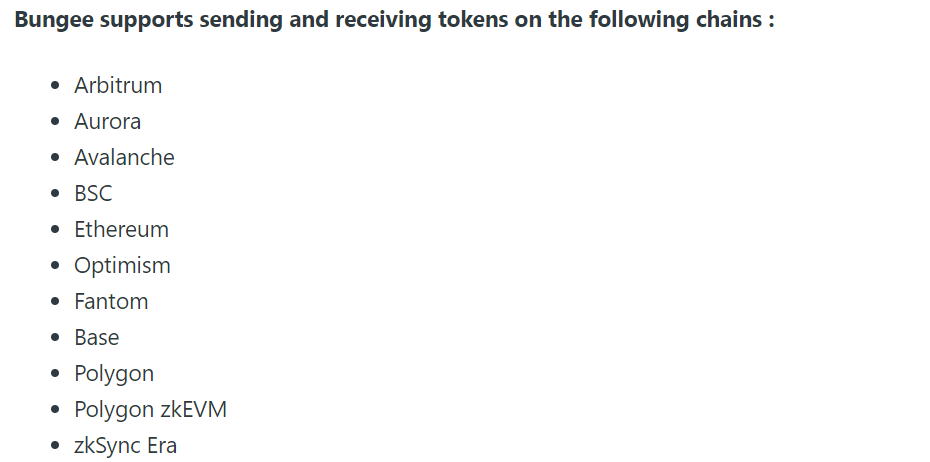Click the bullet point beside zkSync Era

pyautogui.click(x=56, y=445)
